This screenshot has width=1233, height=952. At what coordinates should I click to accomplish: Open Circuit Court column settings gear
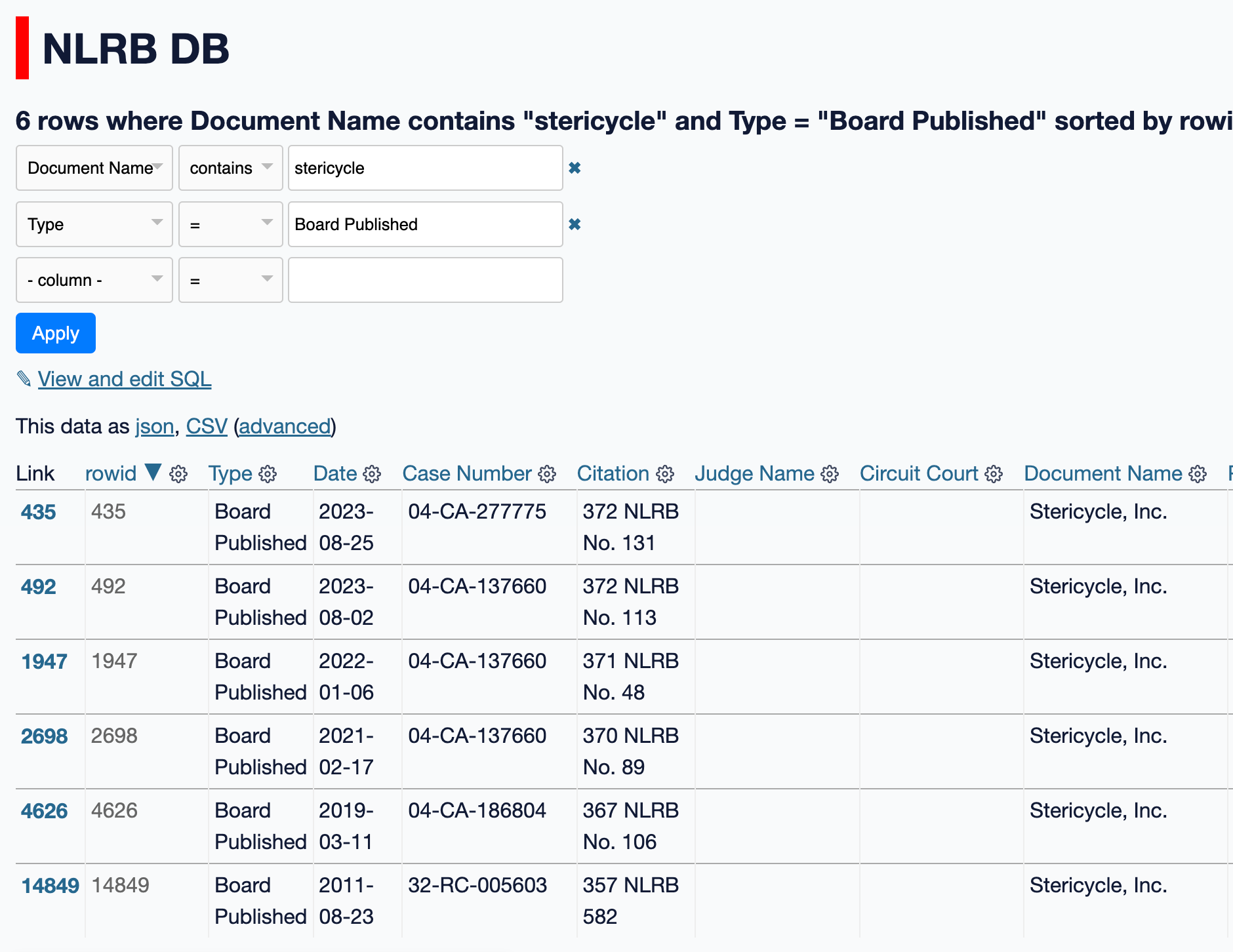(994, 474)
